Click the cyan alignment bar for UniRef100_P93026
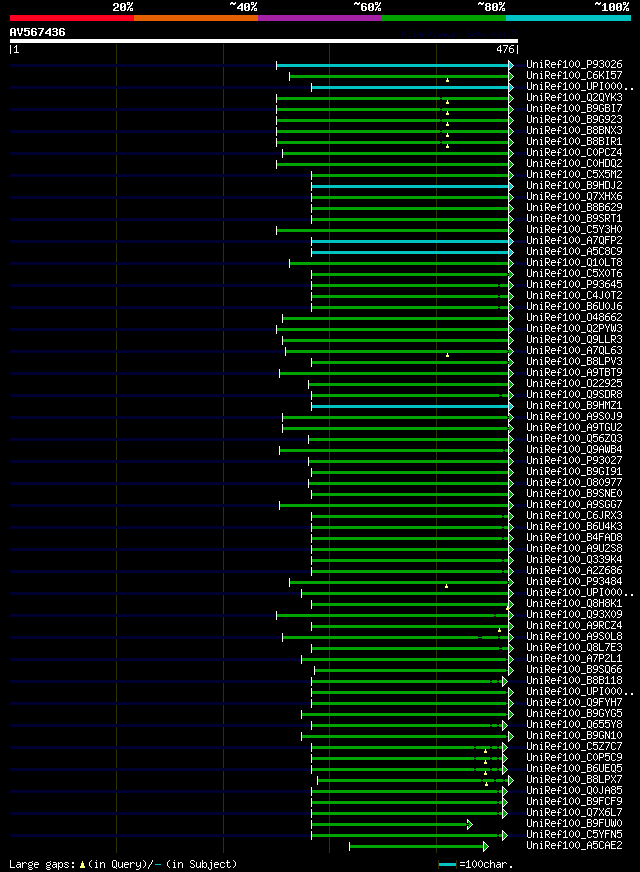 pos(393,66)
